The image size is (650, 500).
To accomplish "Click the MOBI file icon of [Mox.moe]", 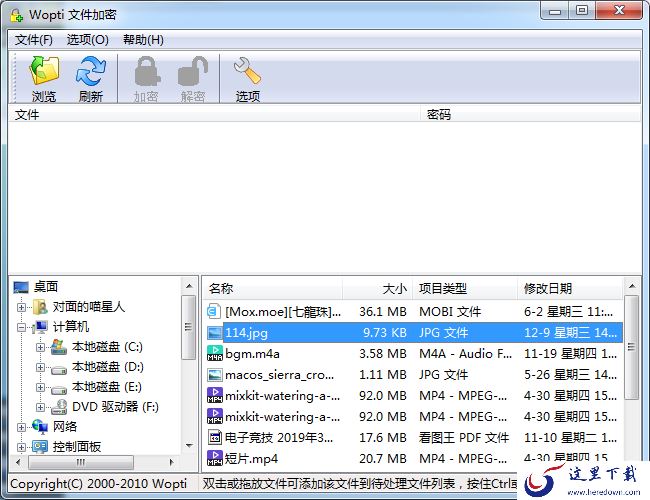I will tap(214, 311).
